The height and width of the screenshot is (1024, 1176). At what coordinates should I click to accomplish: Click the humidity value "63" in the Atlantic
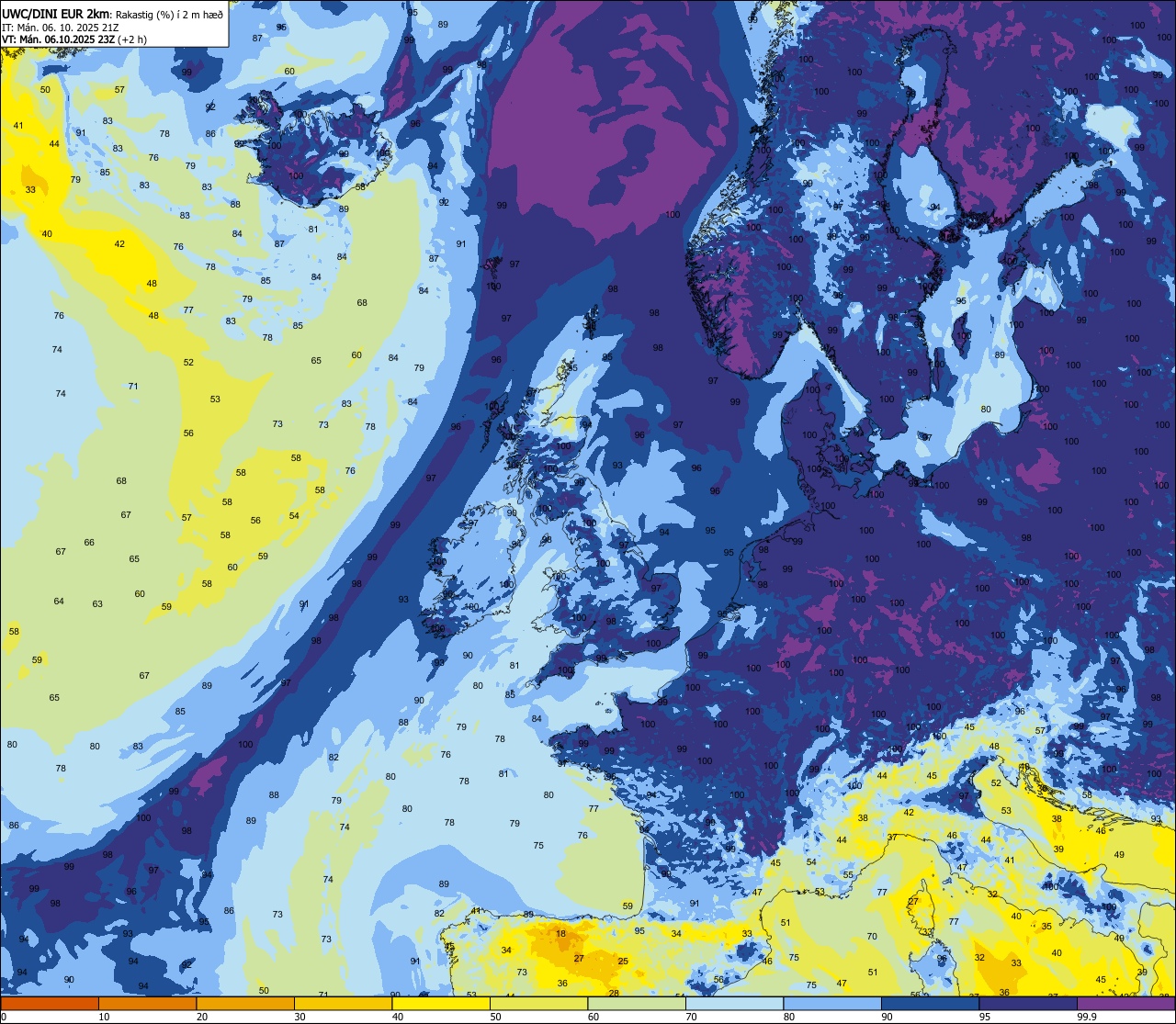pos(97,604)
